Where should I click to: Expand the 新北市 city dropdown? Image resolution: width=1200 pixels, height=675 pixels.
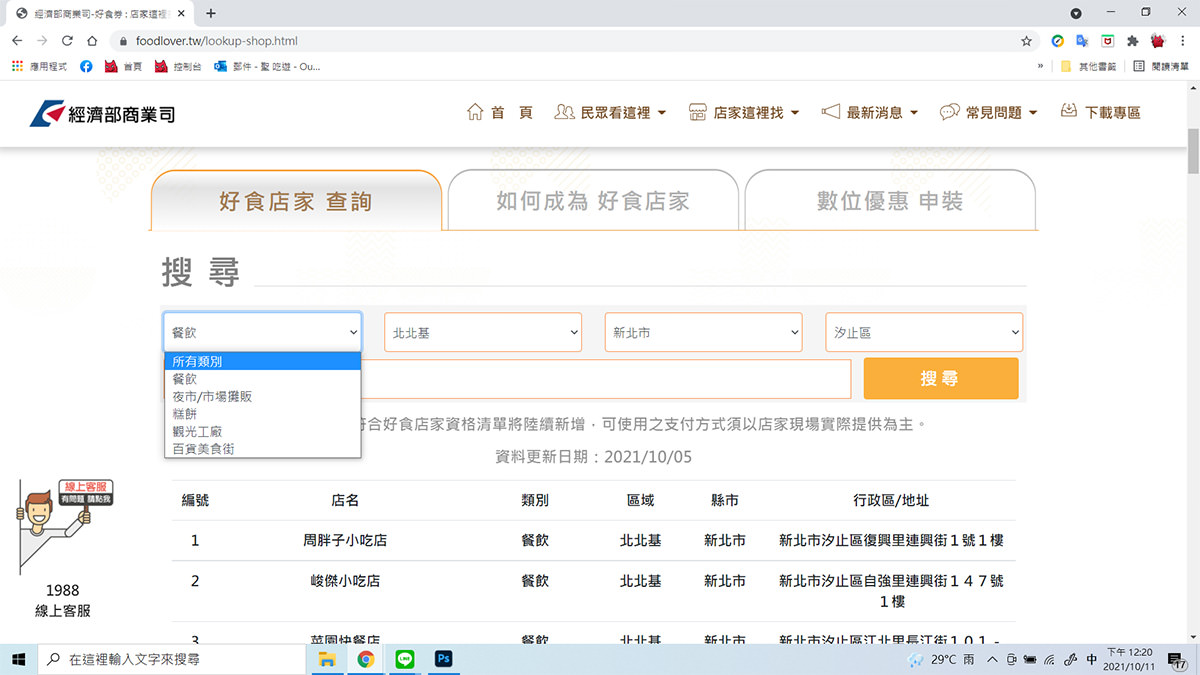point(703,333)
